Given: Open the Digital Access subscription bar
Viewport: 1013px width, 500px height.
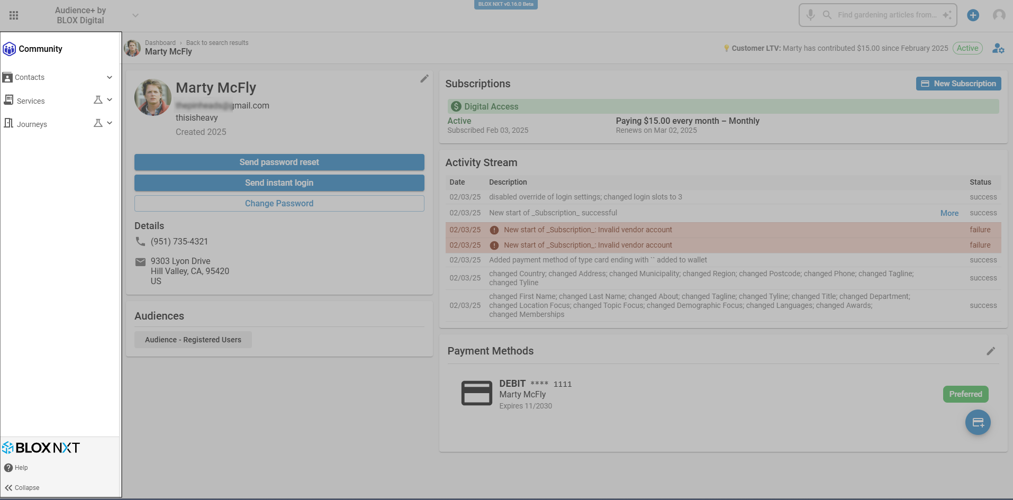Looking at the screenshot, I should (x=723, y=107).
